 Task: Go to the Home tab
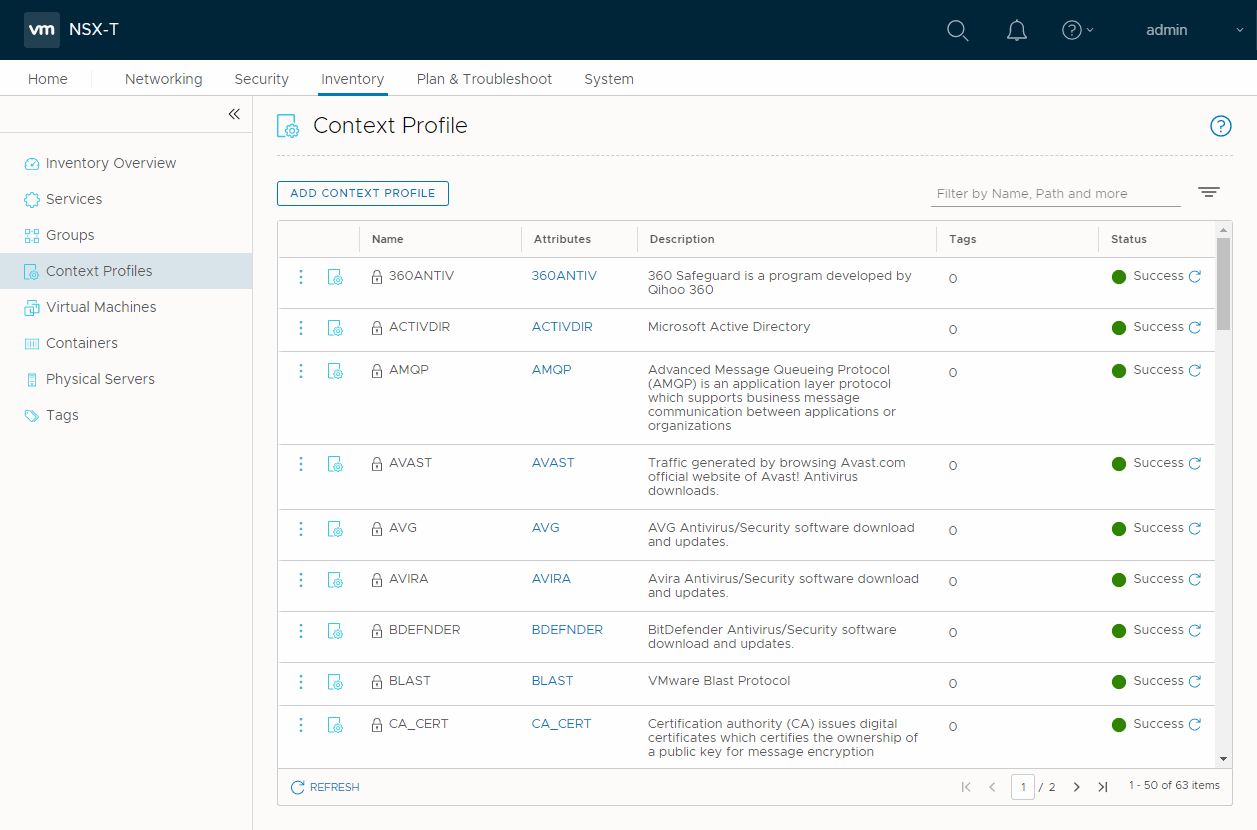click(48, 79)
